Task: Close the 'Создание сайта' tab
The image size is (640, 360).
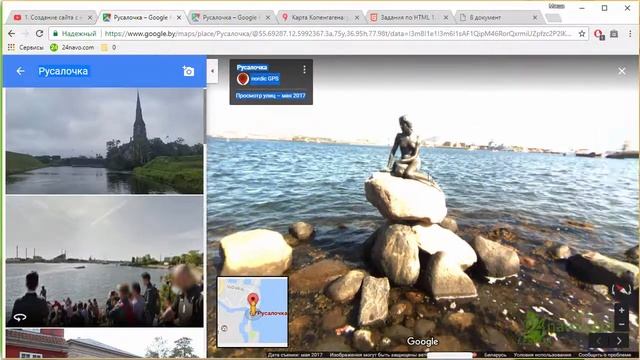Action: click(90, 18)
